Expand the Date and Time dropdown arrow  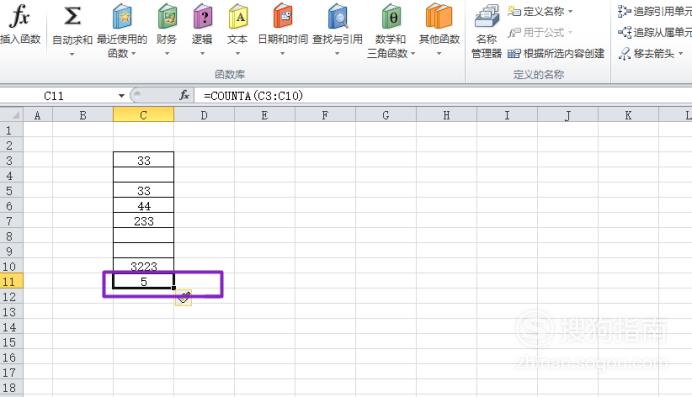pos(282,54)
